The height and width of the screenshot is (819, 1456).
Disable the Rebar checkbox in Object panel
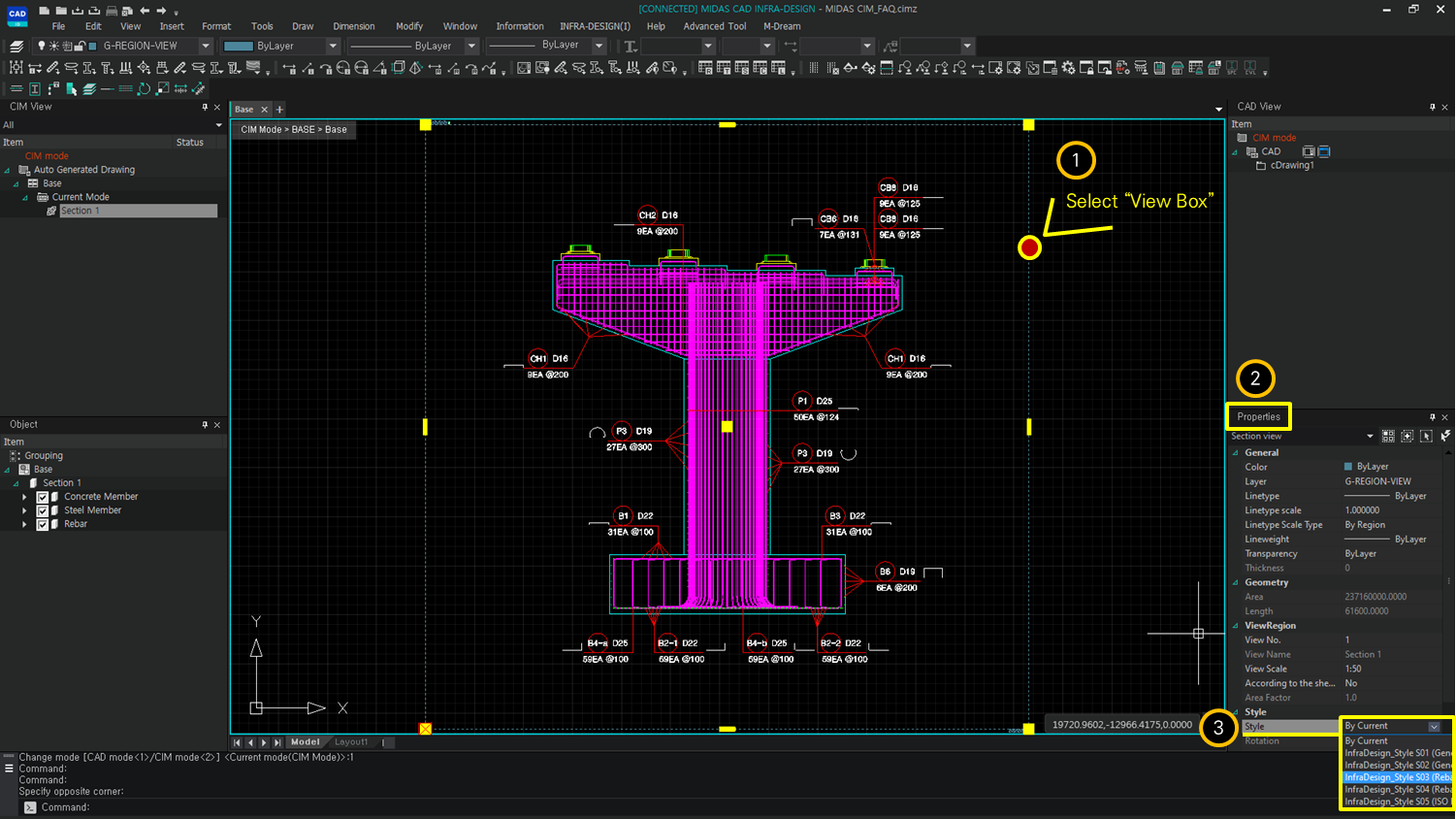(42, 523)
